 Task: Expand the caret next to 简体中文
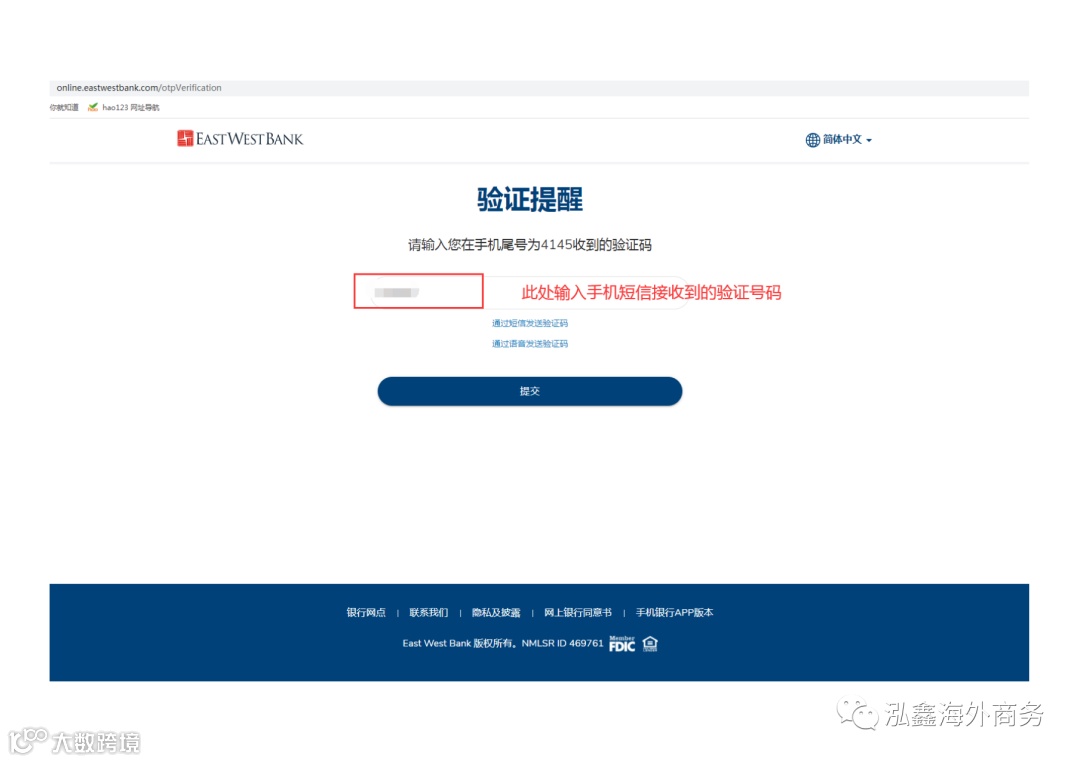(869, 141)
